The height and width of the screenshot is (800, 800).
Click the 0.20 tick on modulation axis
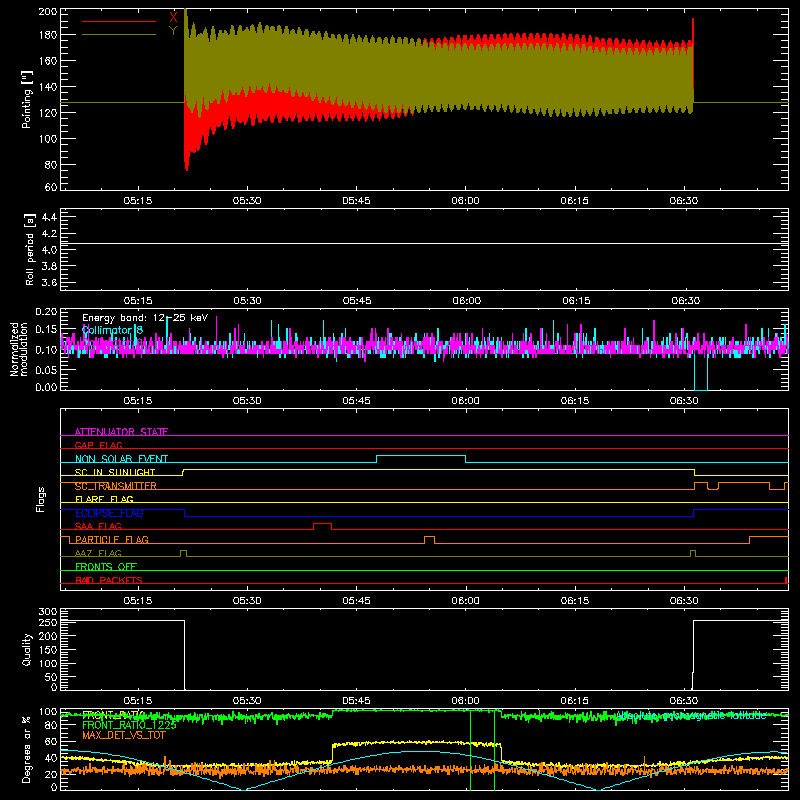tap(46, 312)
